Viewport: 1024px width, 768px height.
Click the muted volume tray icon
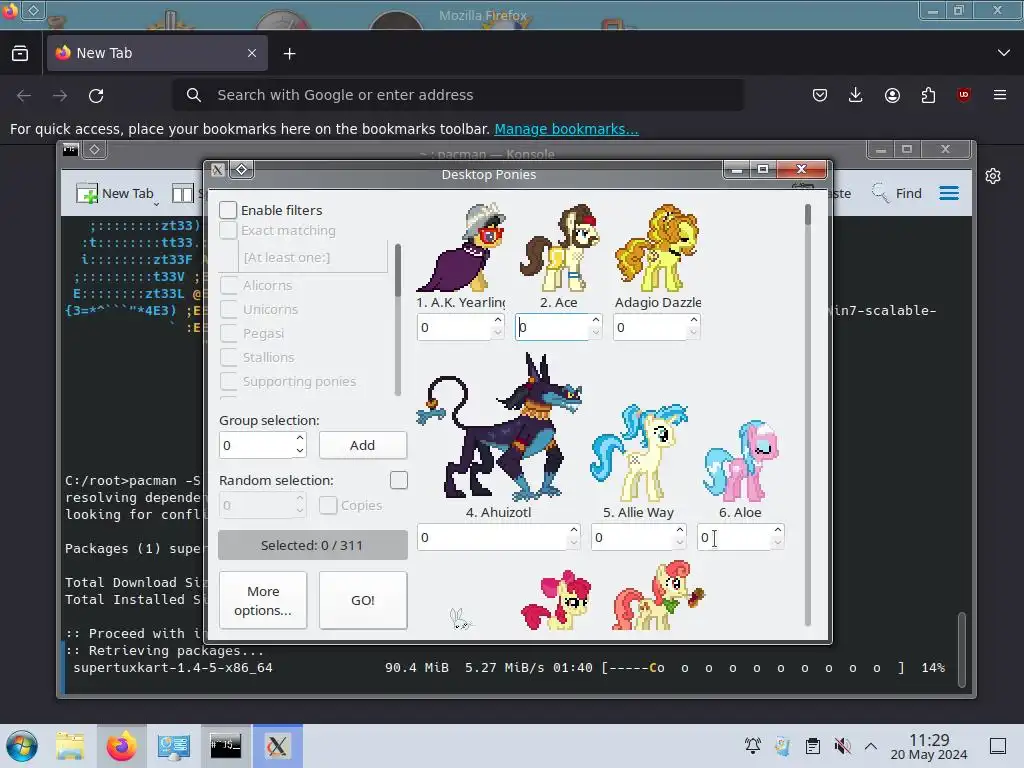pos(842,745)
